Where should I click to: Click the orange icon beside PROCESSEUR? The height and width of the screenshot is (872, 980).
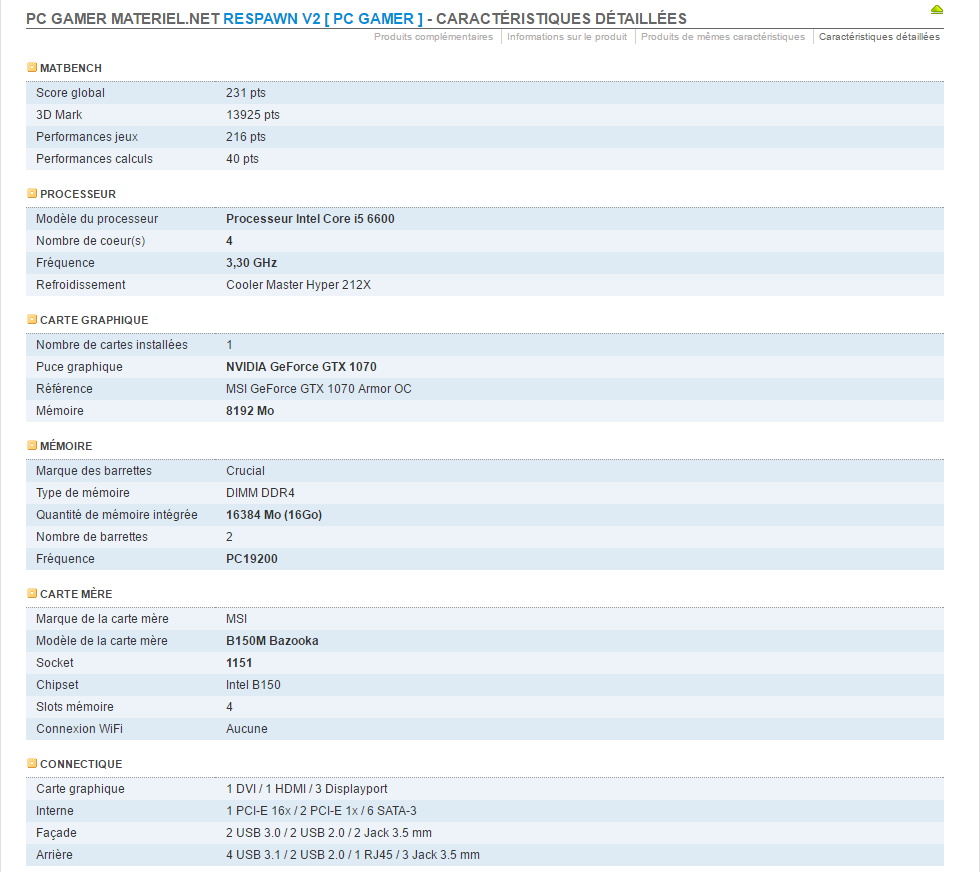(x=32, y=194)
